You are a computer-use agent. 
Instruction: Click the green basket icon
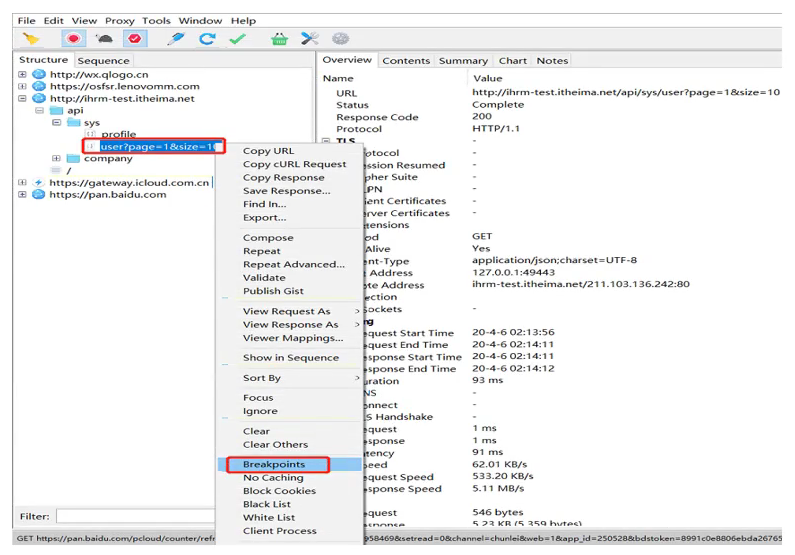click(x=279, y=39)
